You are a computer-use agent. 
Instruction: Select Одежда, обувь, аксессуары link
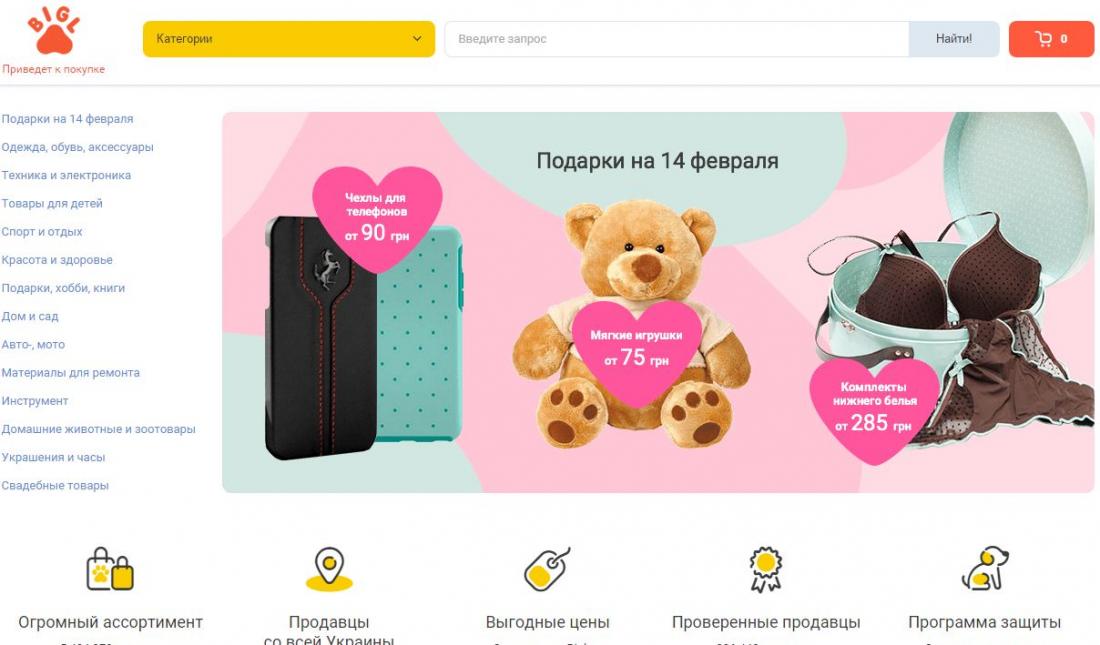(77, 147)
